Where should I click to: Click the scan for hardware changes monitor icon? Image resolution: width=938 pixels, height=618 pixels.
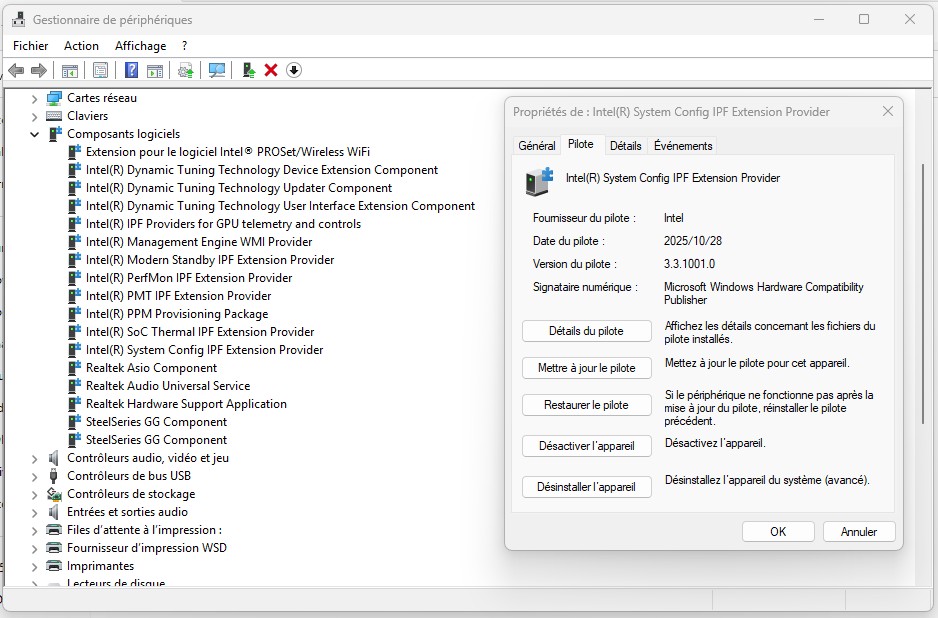click(217, 70)
